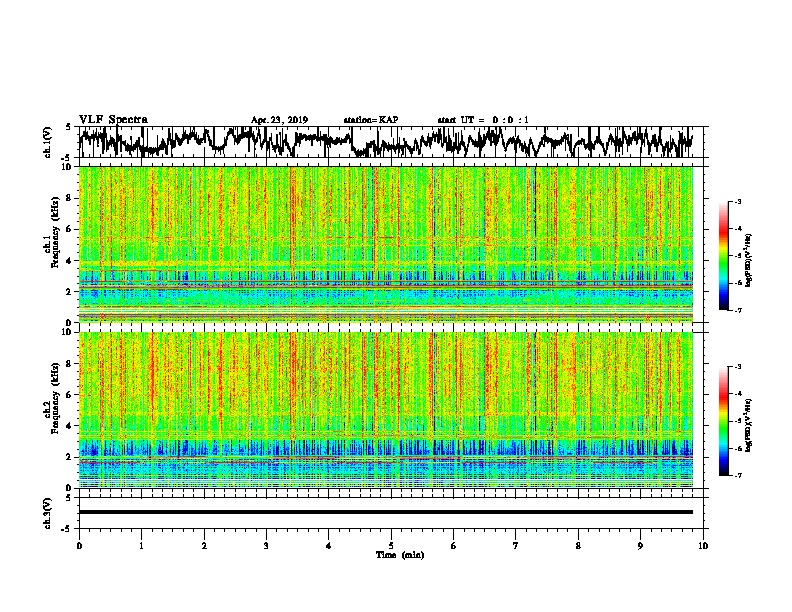This screenshot has width=792, height=612.
Task: Click the "-3" tick on ch.2 color bar
Action: point(737,367)
